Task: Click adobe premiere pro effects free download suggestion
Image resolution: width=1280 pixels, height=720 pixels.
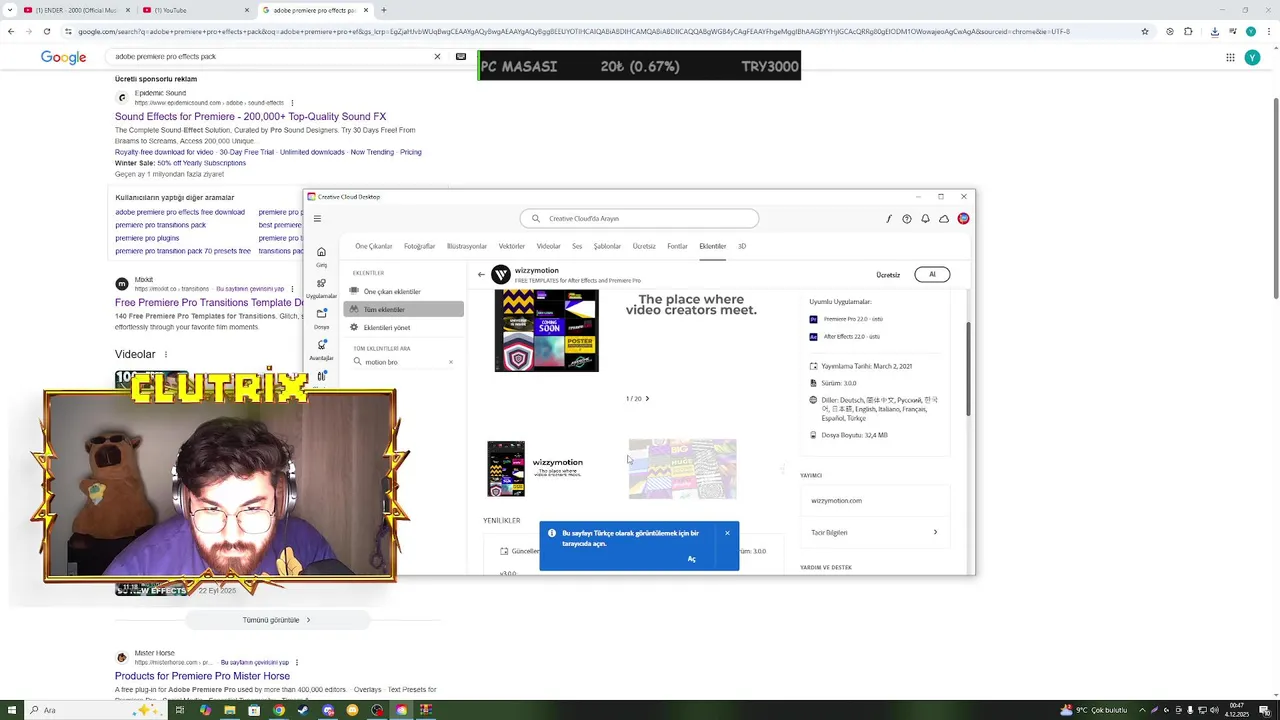Action: click(180, 212)
